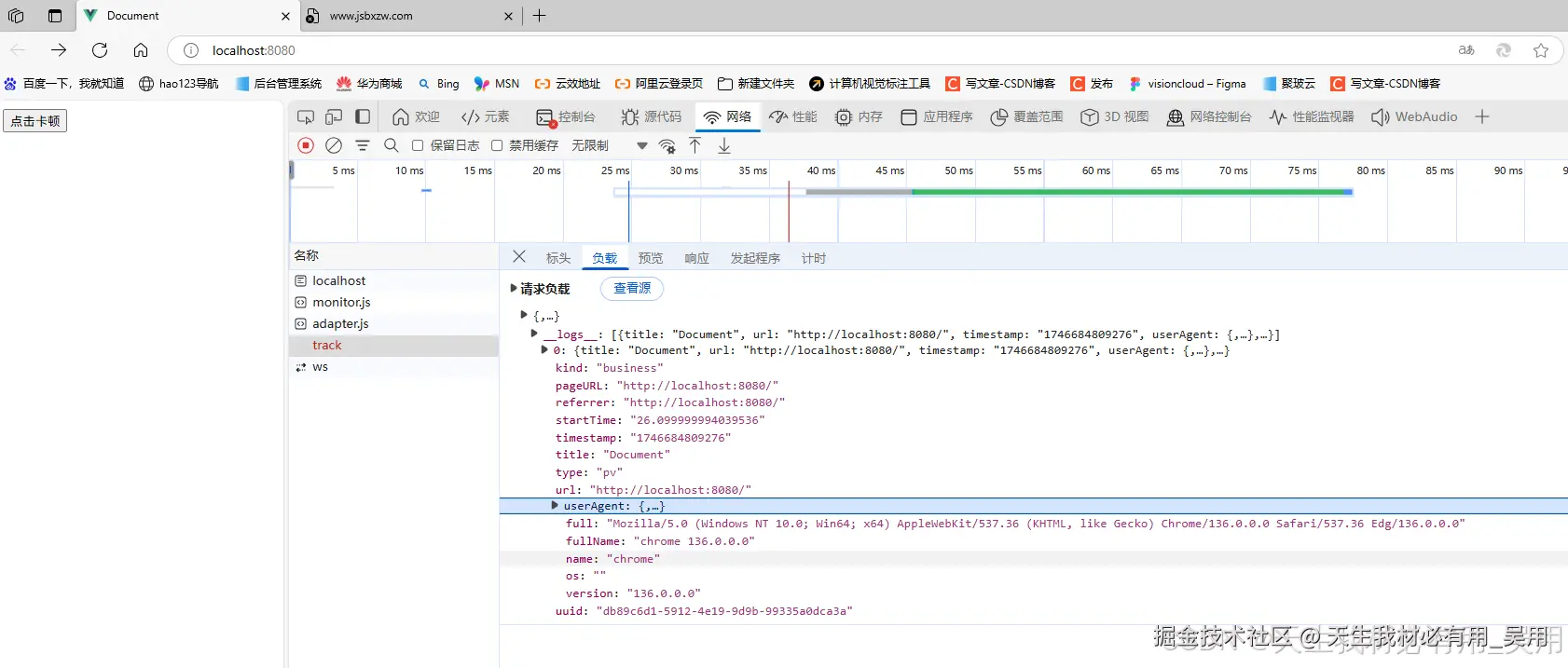Viewport: 1568px width, 668px height.
Task: Select the ws websocket request row
Action: (393, 367)
